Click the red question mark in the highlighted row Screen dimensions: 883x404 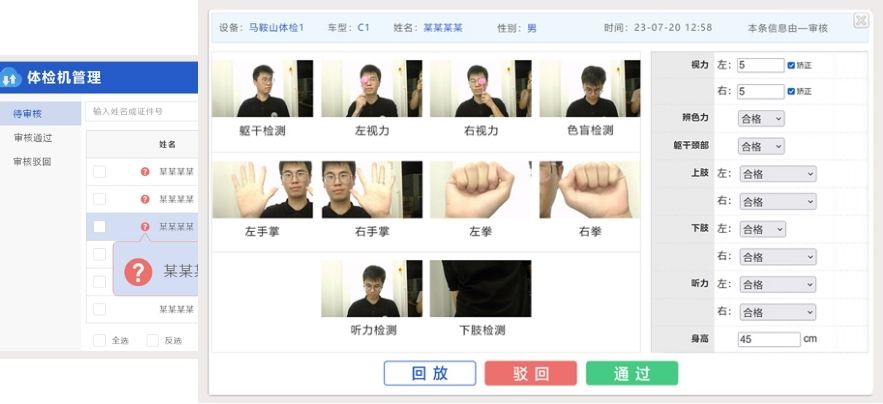pyautogui.click(x=145, y=227)
